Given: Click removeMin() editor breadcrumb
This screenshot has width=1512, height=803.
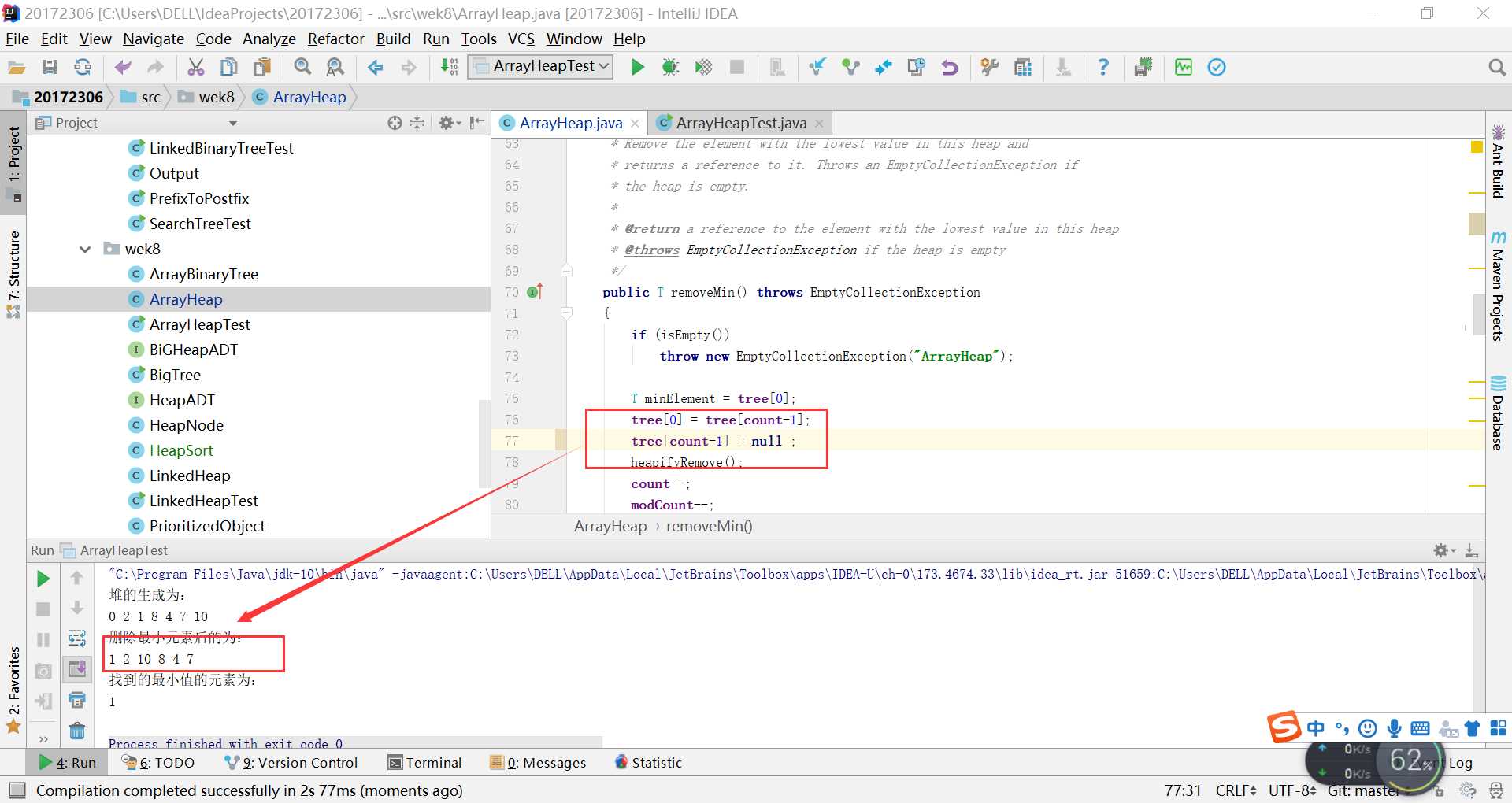Looking at the screenshot, I should coord(710,526).
